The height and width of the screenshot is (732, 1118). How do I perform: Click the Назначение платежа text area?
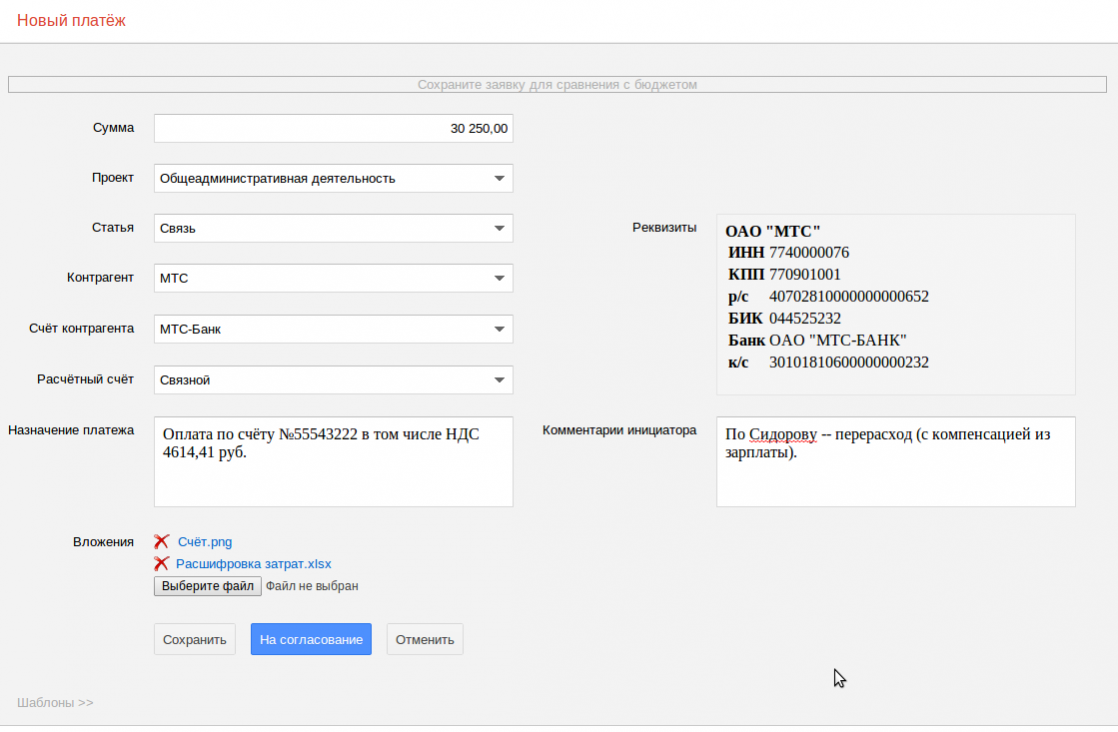[333, 461]
